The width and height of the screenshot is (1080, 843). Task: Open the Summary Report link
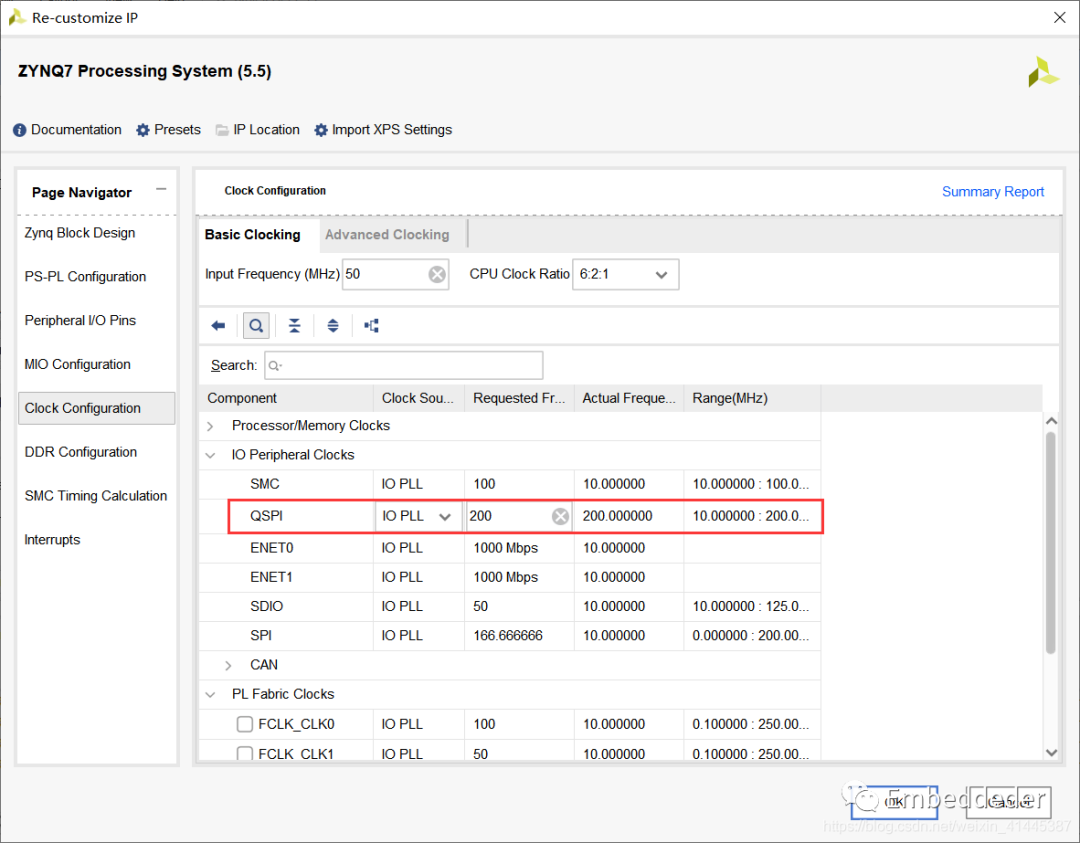pos(992,192)
